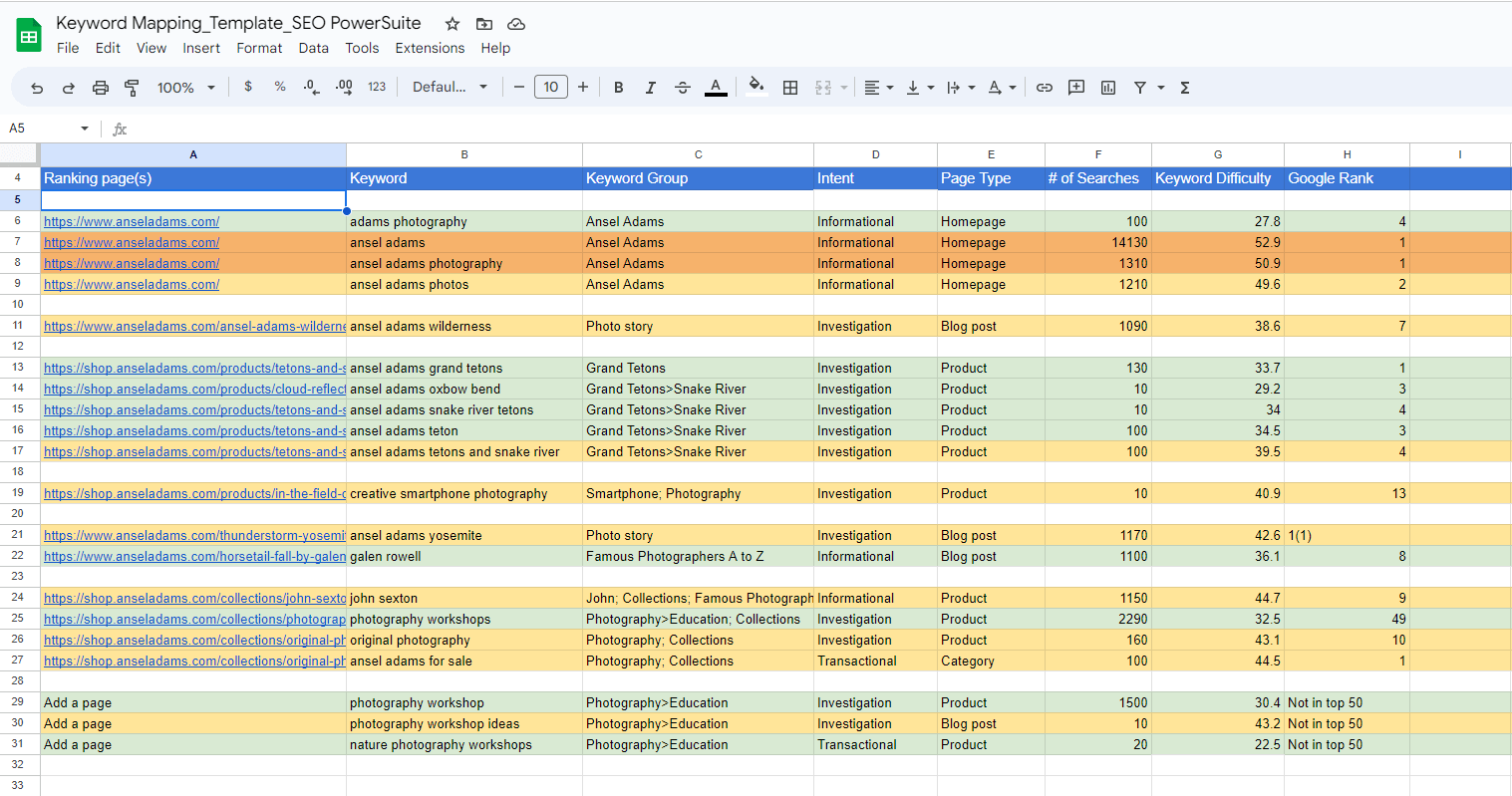Select the 'galen rowell' keyword cell
This screenshot has width=1512, height=796.
point(464,557)
